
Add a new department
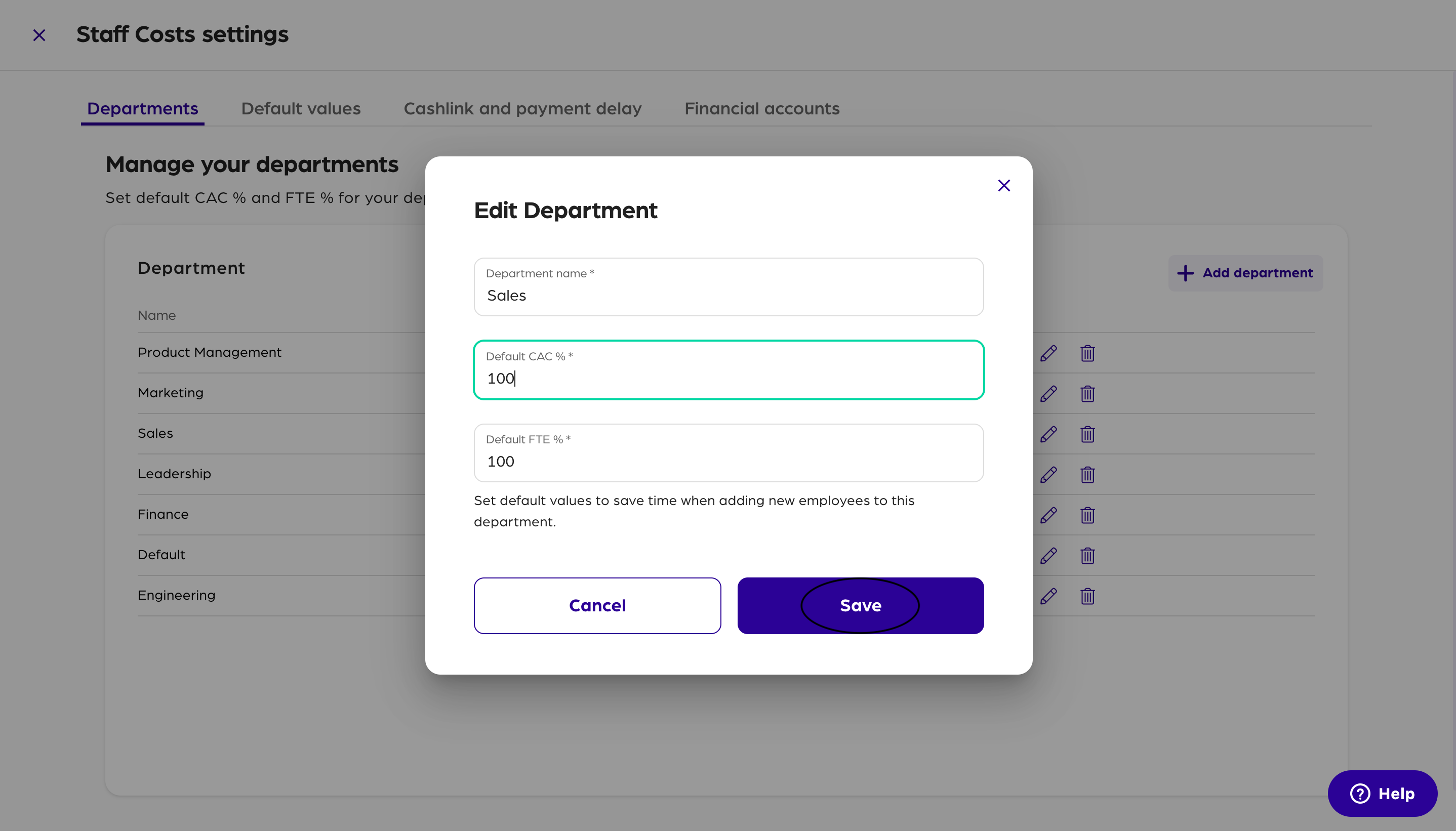[1245, 273]
